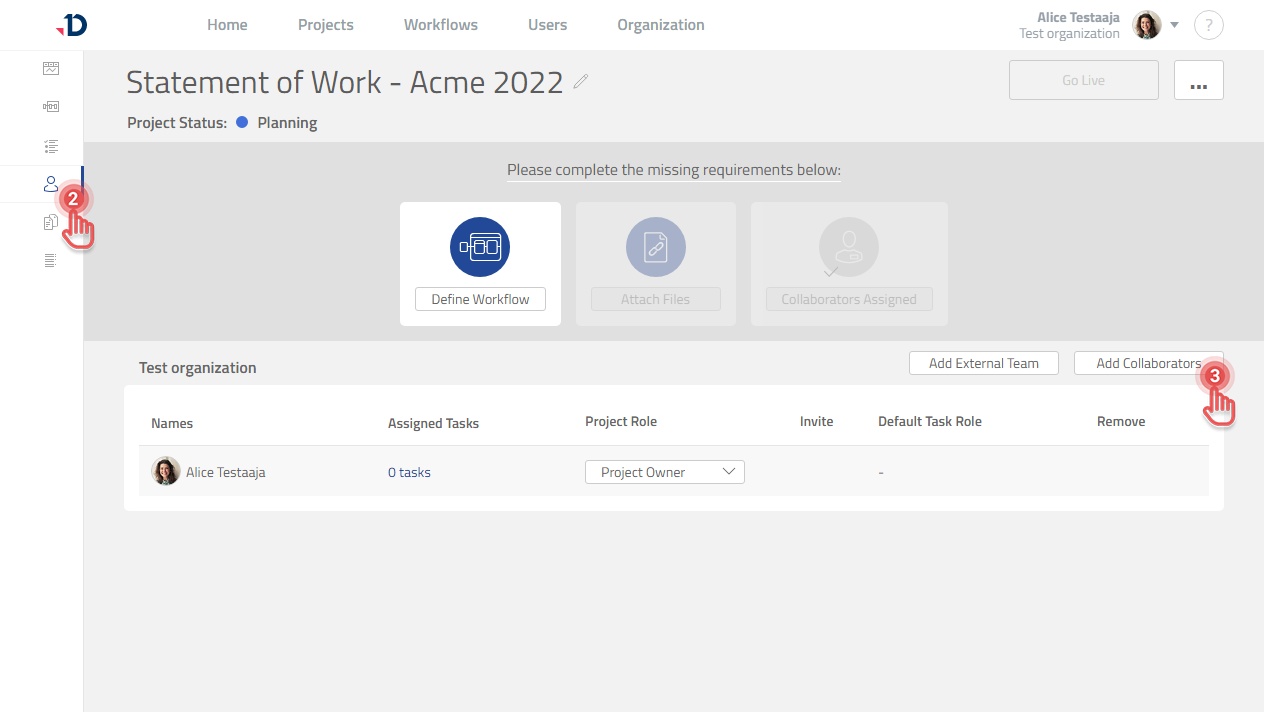The image size is (1264, 712).
Task: Click the blue Define Workflow circle icon
Action: tap(480, 247)
